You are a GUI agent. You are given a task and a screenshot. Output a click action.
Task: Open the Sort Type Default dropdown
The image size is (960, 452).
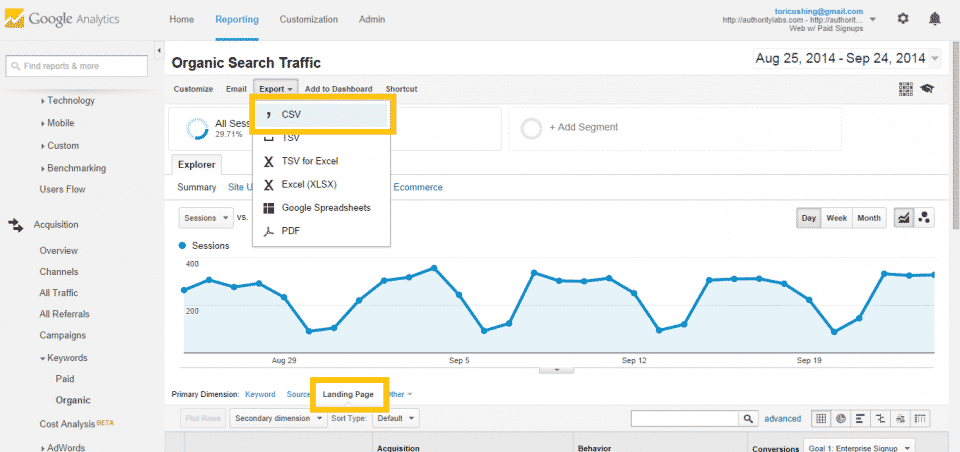395,419
